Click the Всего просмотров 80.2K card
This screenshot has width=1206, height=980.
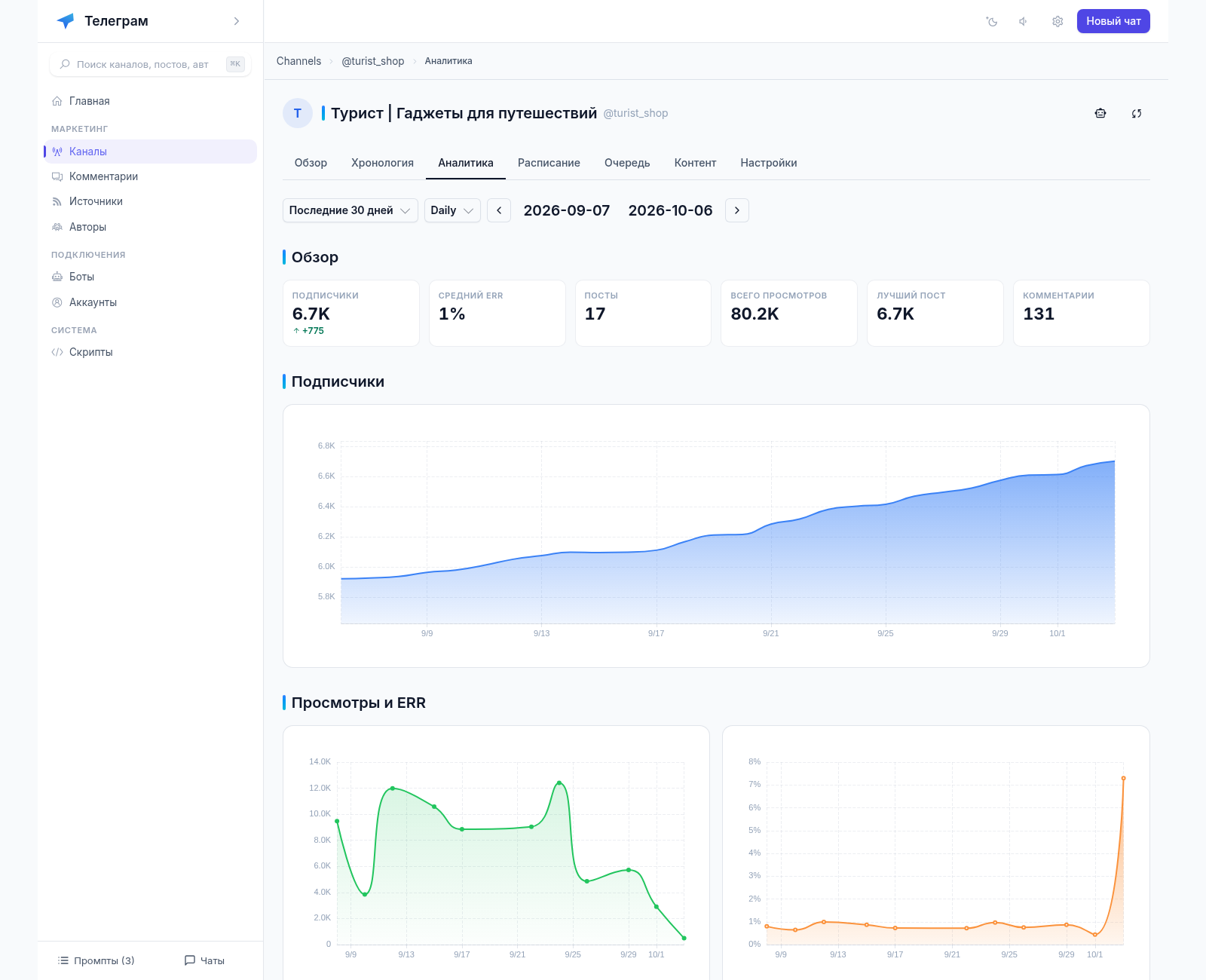tap(789, 314)
